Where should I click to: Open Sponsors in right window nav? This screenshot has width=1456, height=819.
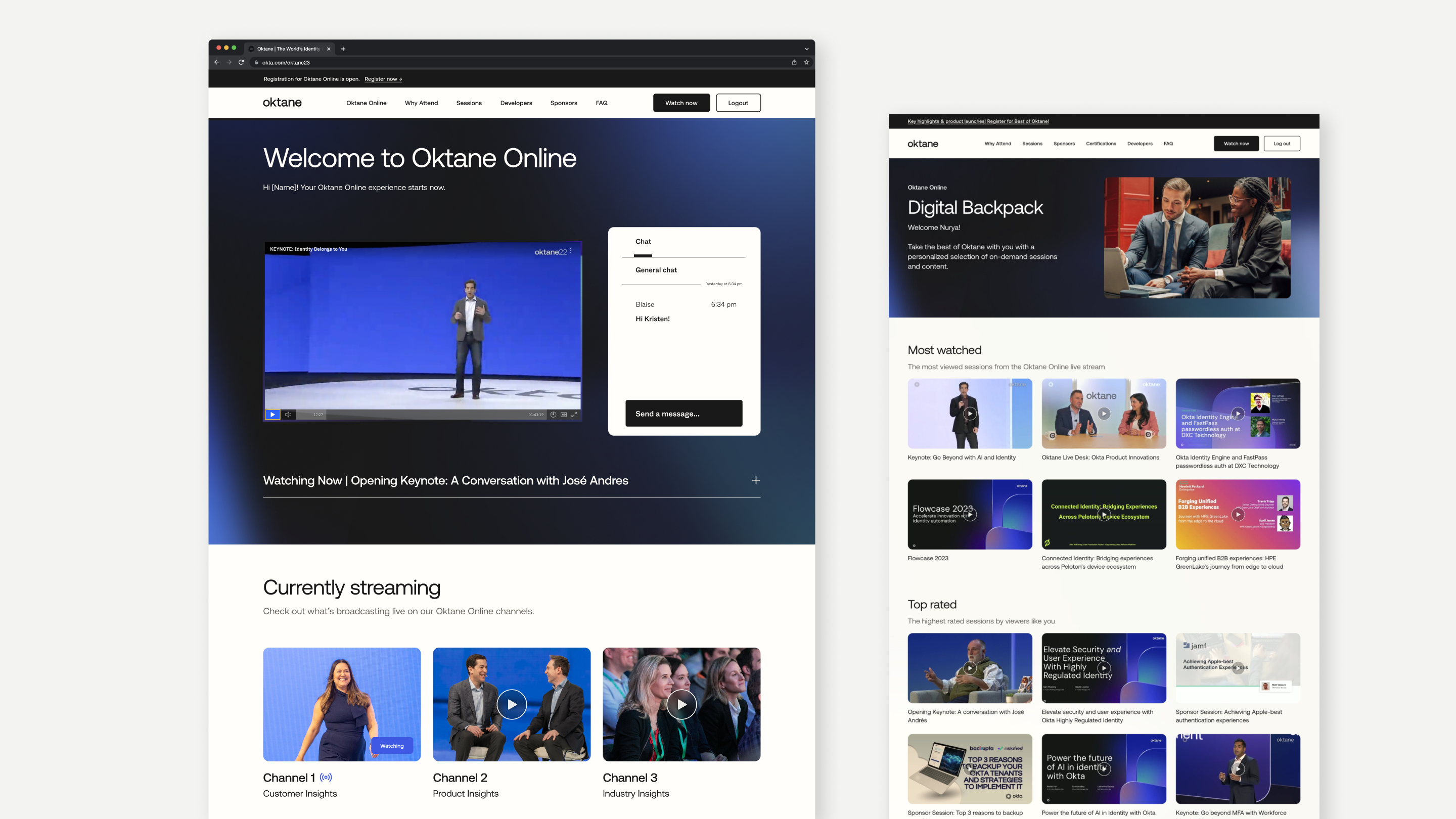point(1064,144)
